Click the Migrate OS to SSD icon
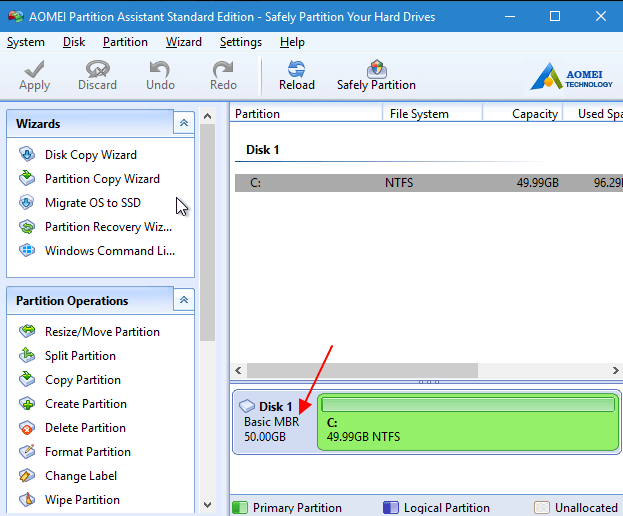 click(x=27, y=202)
